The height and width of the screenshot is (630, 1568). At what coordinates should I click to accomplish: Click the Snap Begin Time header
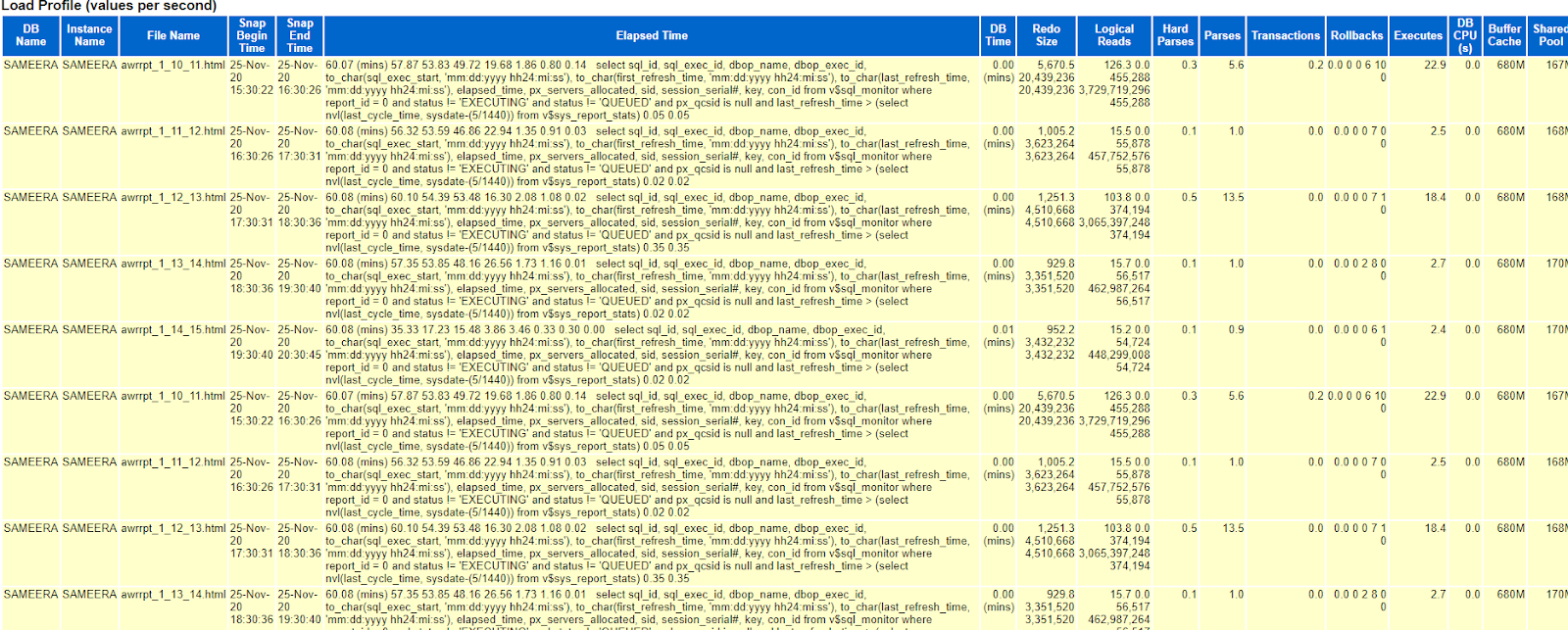coord(252,35)
